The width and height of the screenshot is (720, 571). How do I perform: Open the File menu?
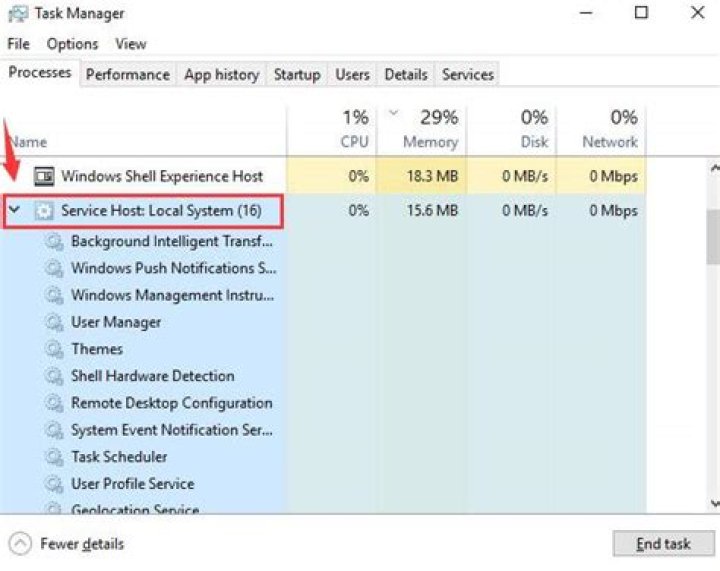[18, 44]
